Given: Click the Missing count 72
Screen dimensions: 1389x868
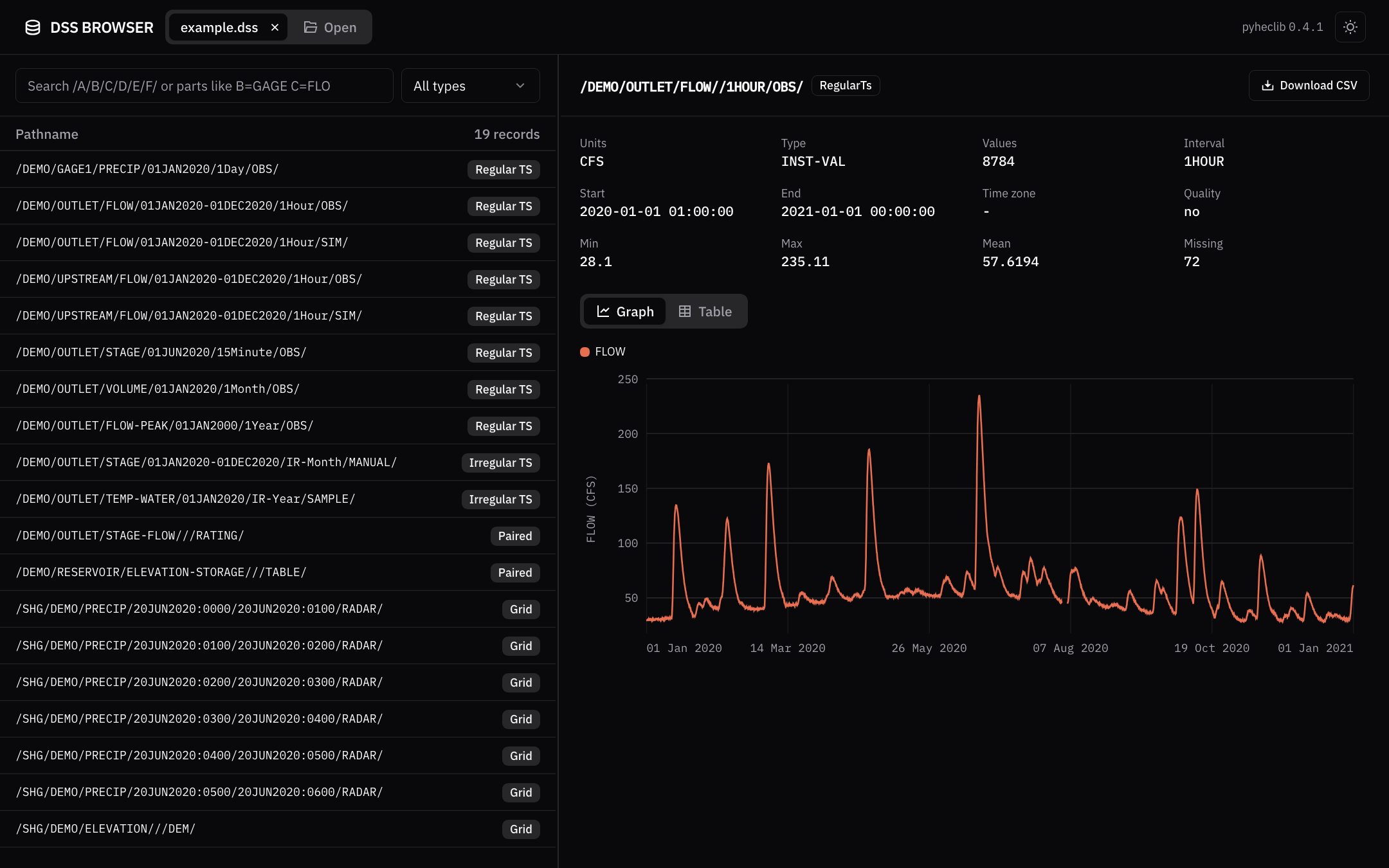Looking at the screenshot, I should pos(1192,262).
